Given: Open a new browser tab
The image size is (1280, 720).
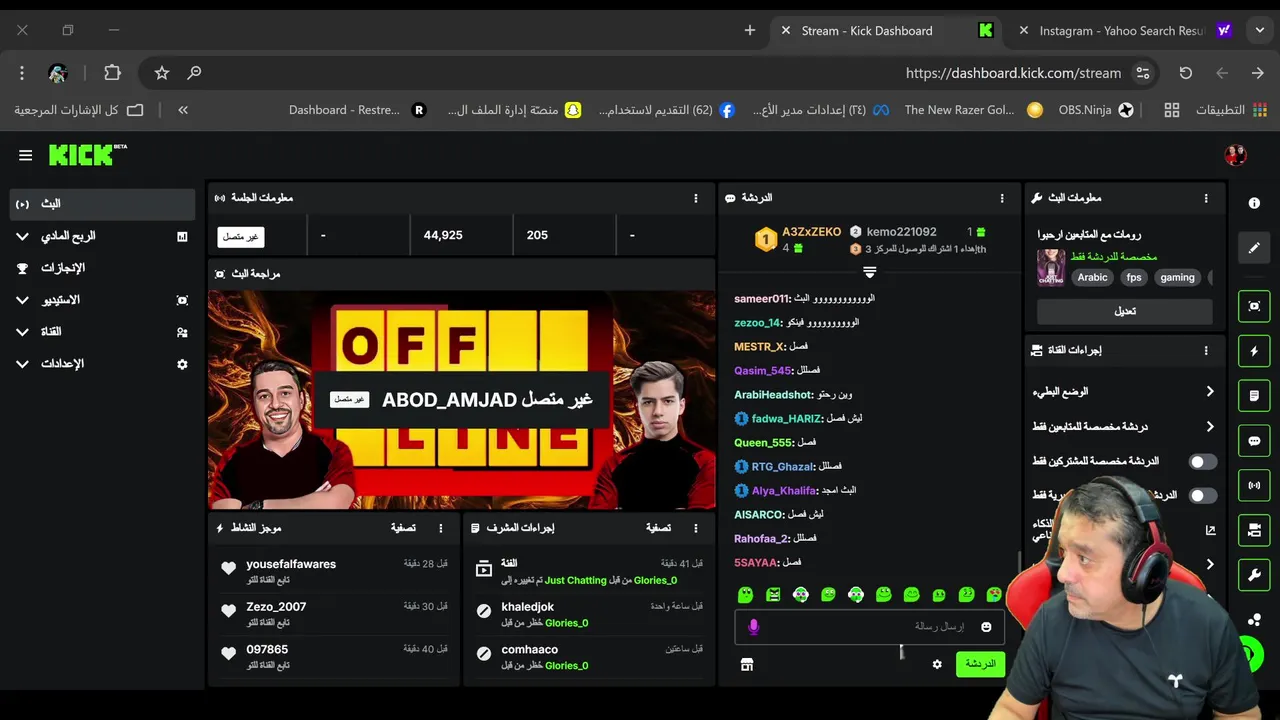Looking at the screenshot, I should click(x=750, y=31).
